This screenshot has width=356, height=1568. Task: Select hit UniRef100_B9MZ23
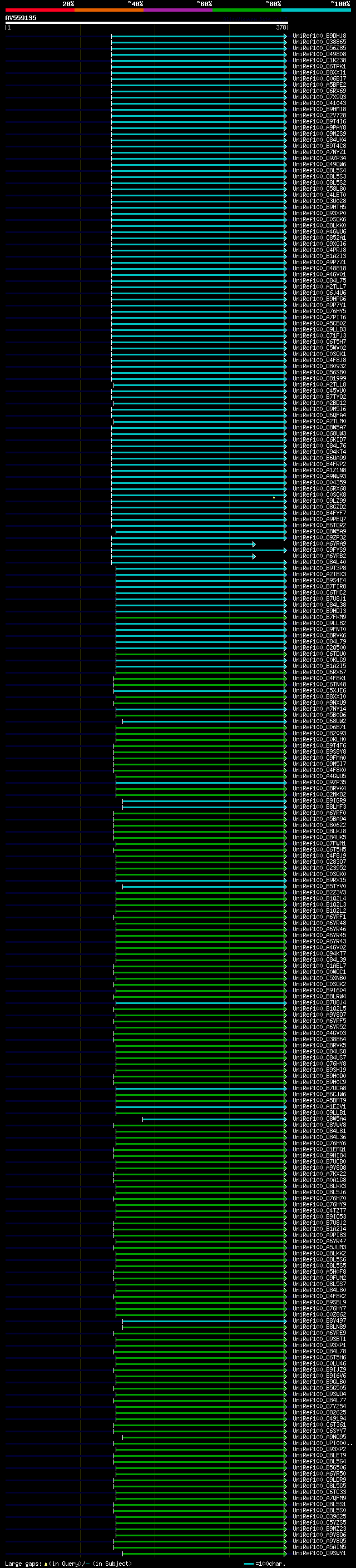pos(319,1529)
